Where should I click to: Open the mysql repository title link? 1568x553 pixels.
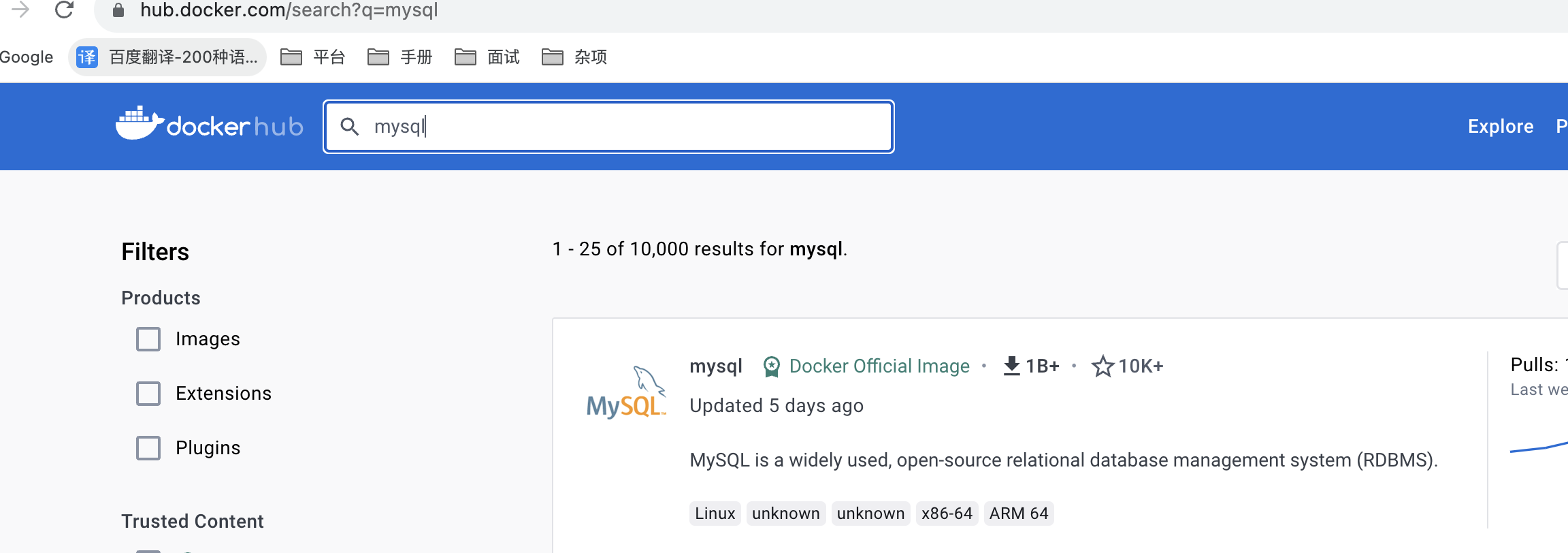pos(716,366)
